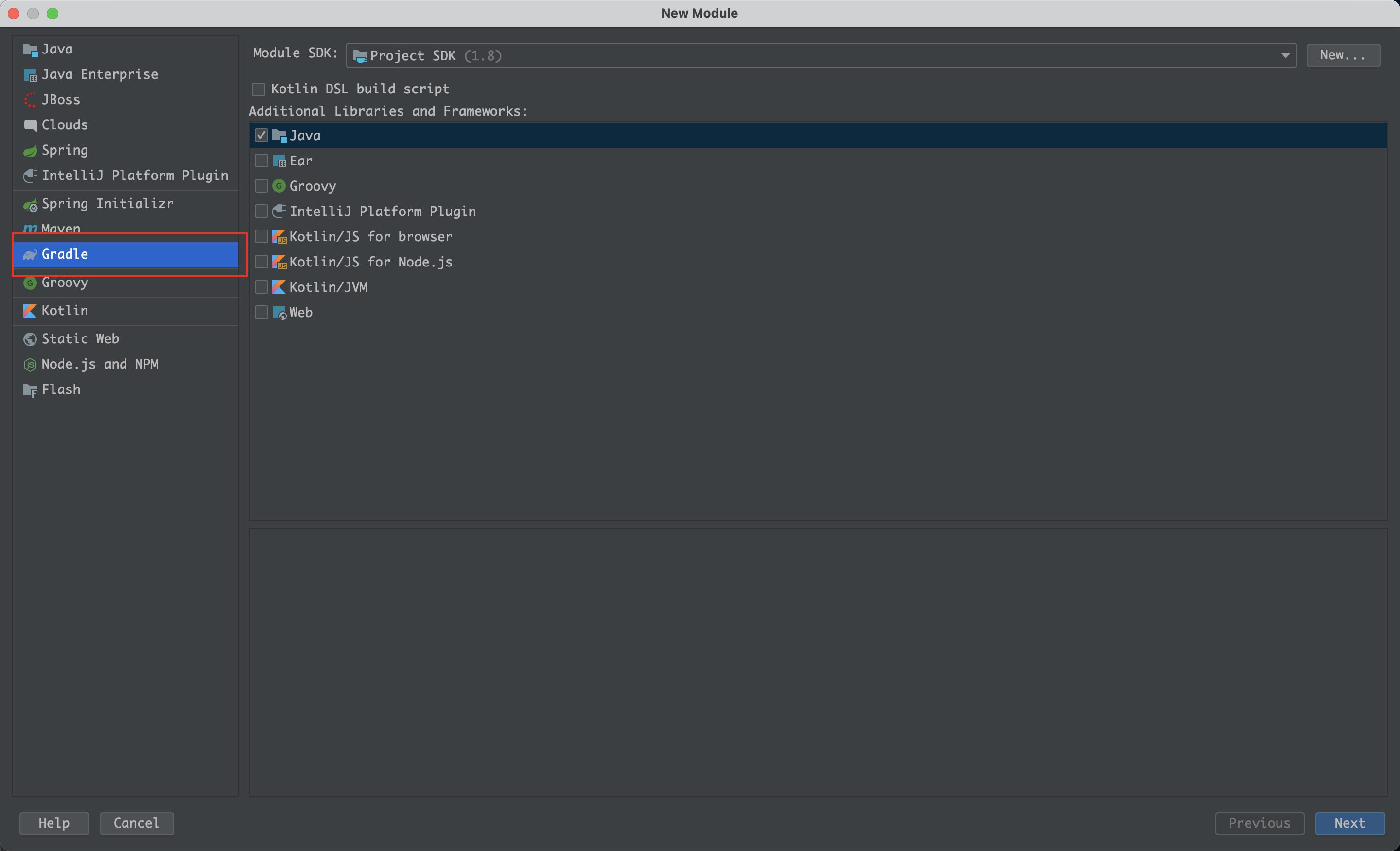The height and width of the screenshot is (851, 1400).
Task: Select the Spring Initializr icon
Action: tap(30, 204)
